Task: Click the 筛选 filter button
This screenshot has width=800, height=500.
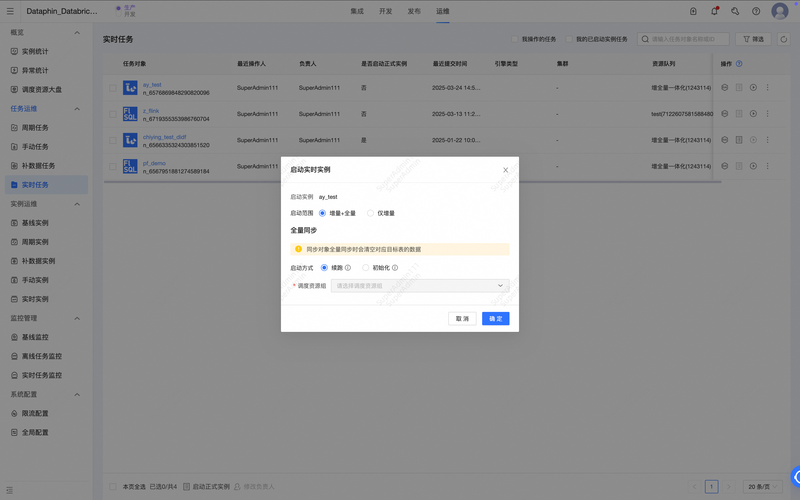Action: tap(754, 39)
